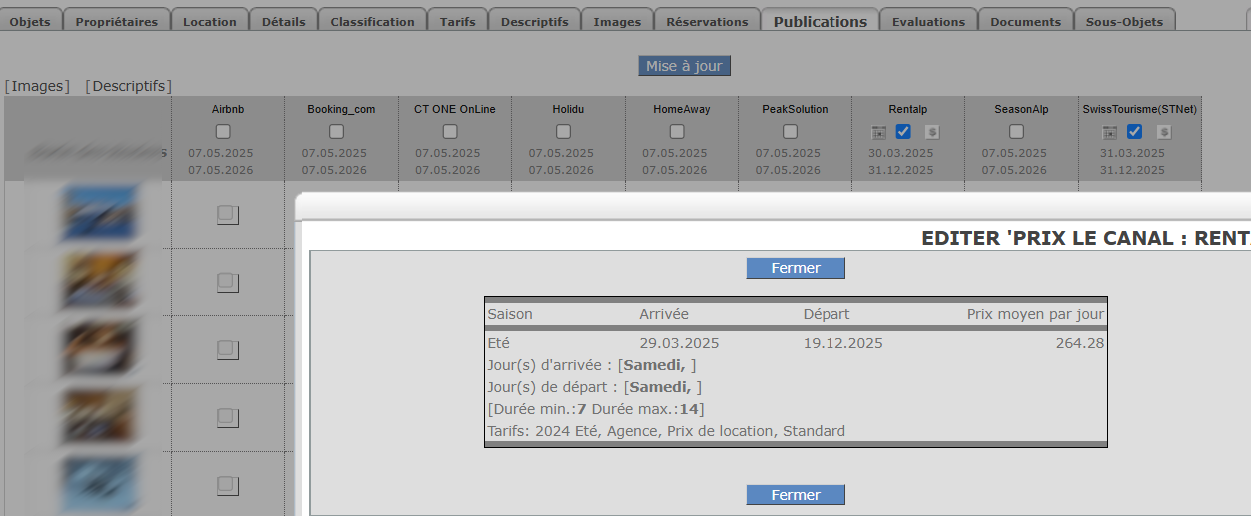
Task: Uncheck the Rentalp channel checkbox
Action: [x=904, y=132]
